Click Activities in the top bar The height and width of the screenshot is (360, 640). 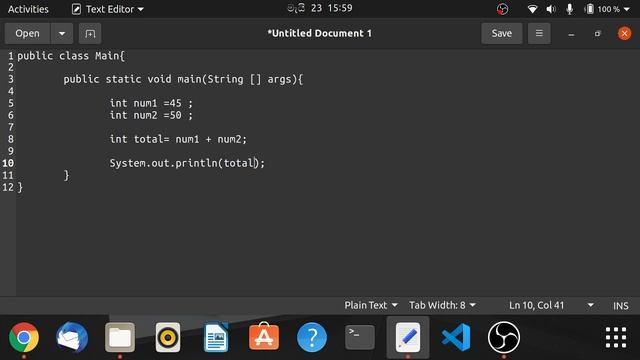(x=28, y=9)
